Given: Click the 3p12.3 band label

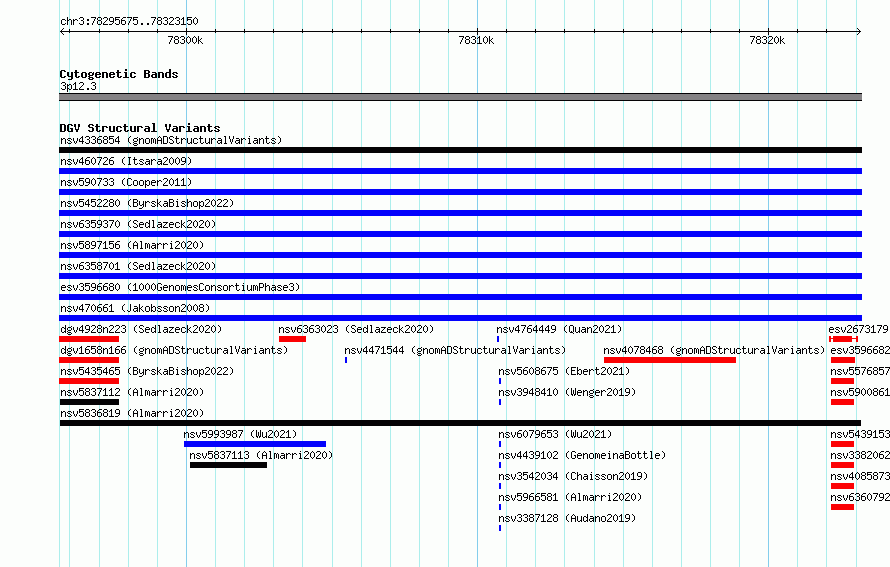Looking at the screenshot, I should 78,86.
